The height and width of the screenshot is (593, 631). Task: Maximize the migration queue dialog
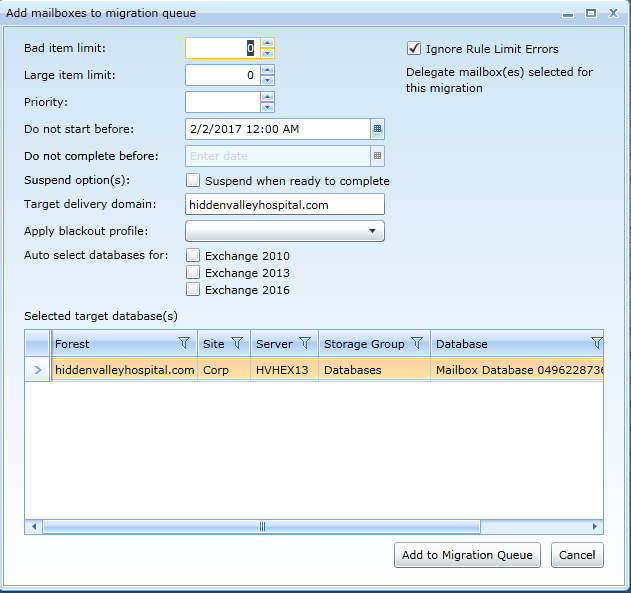(x=590, y=13)
